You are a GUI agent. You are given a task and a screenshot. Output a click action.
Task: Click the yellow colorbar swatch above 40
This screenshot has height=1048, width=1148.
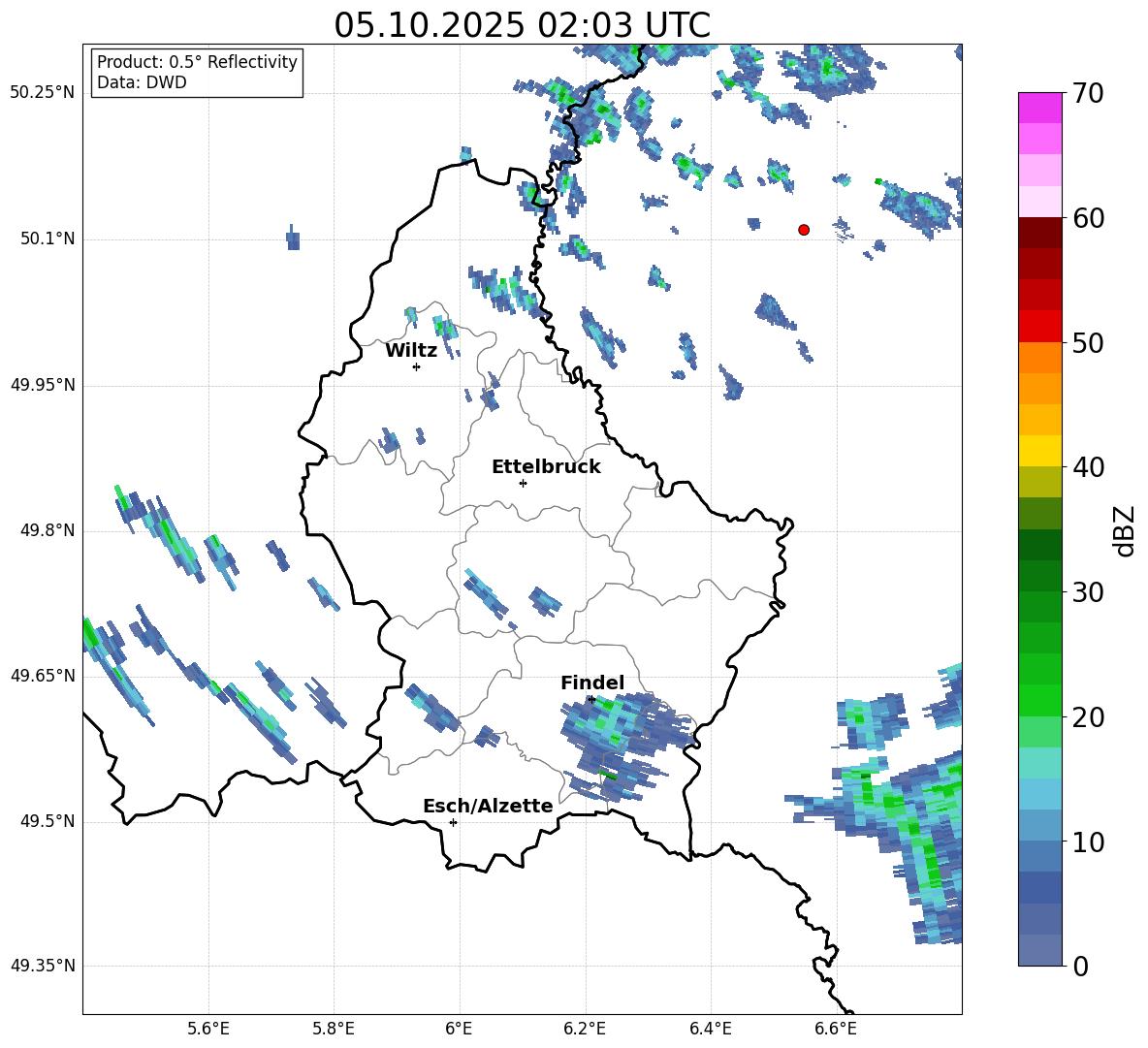[1040, 451]
